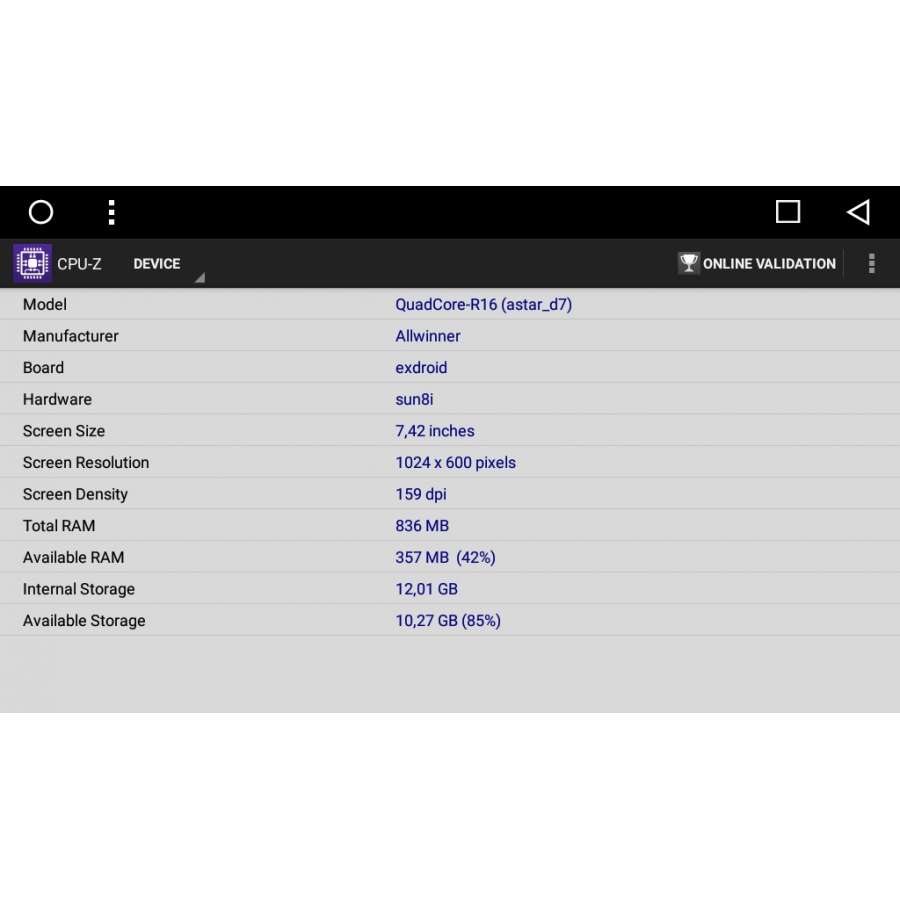Tap the triangle back navigation button
900x900 pixels.
coord(859,212)
